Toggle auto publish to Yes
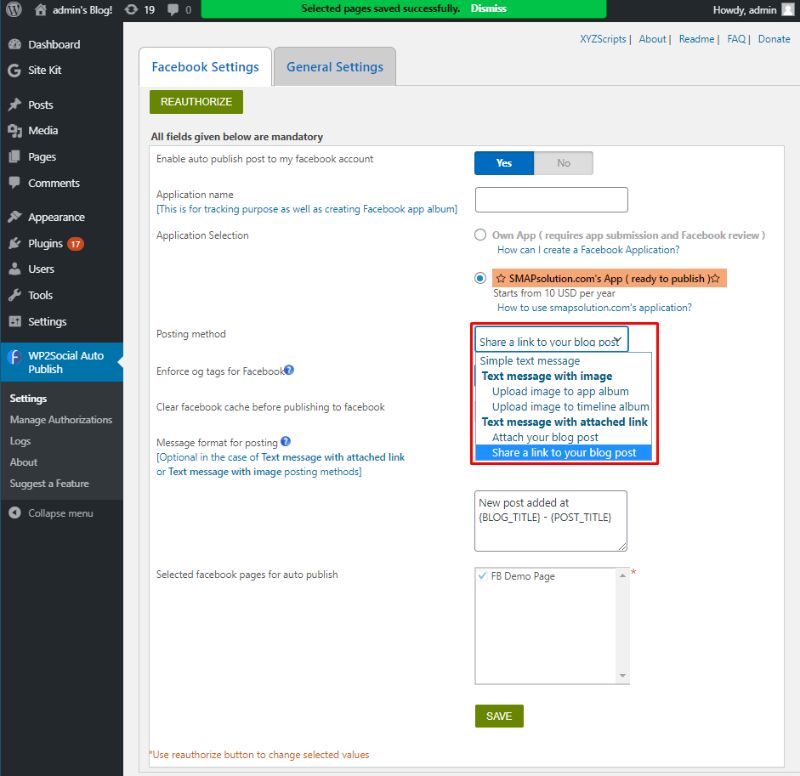Image resolution: width=800 pixels, height=776 pixels. click(504, 163)
